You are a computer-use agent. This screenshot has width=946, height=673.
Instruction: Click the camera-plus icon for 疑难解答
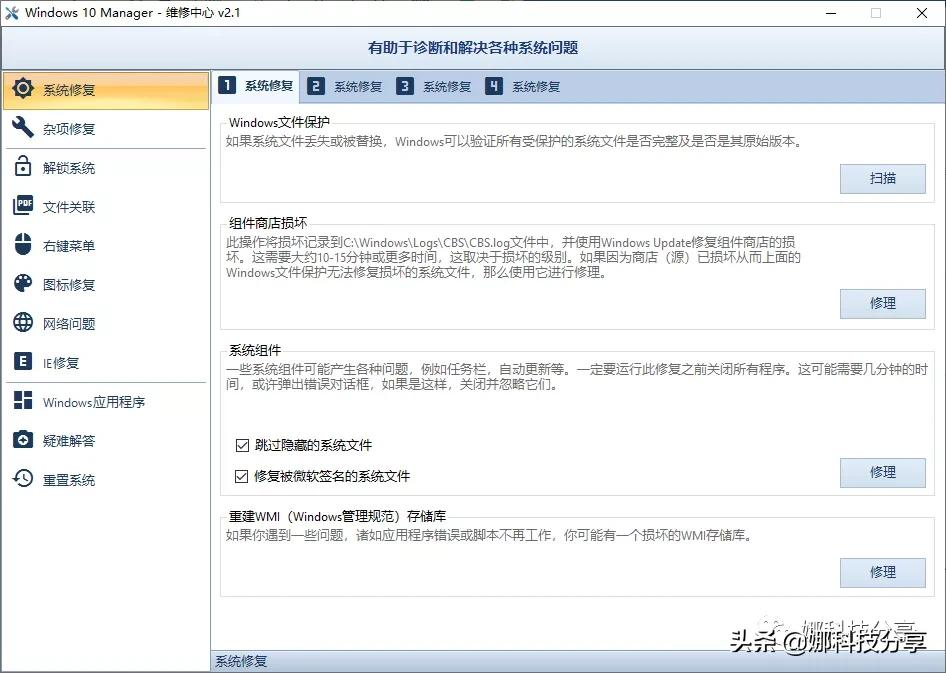pyautogui.click(x=23, y=440)
